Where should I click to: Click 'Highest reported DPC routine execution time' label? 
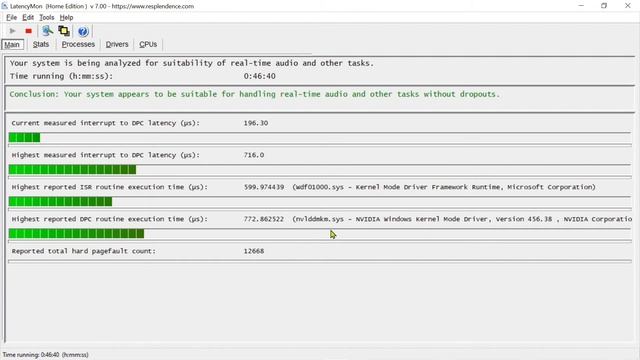coord(110,219)
